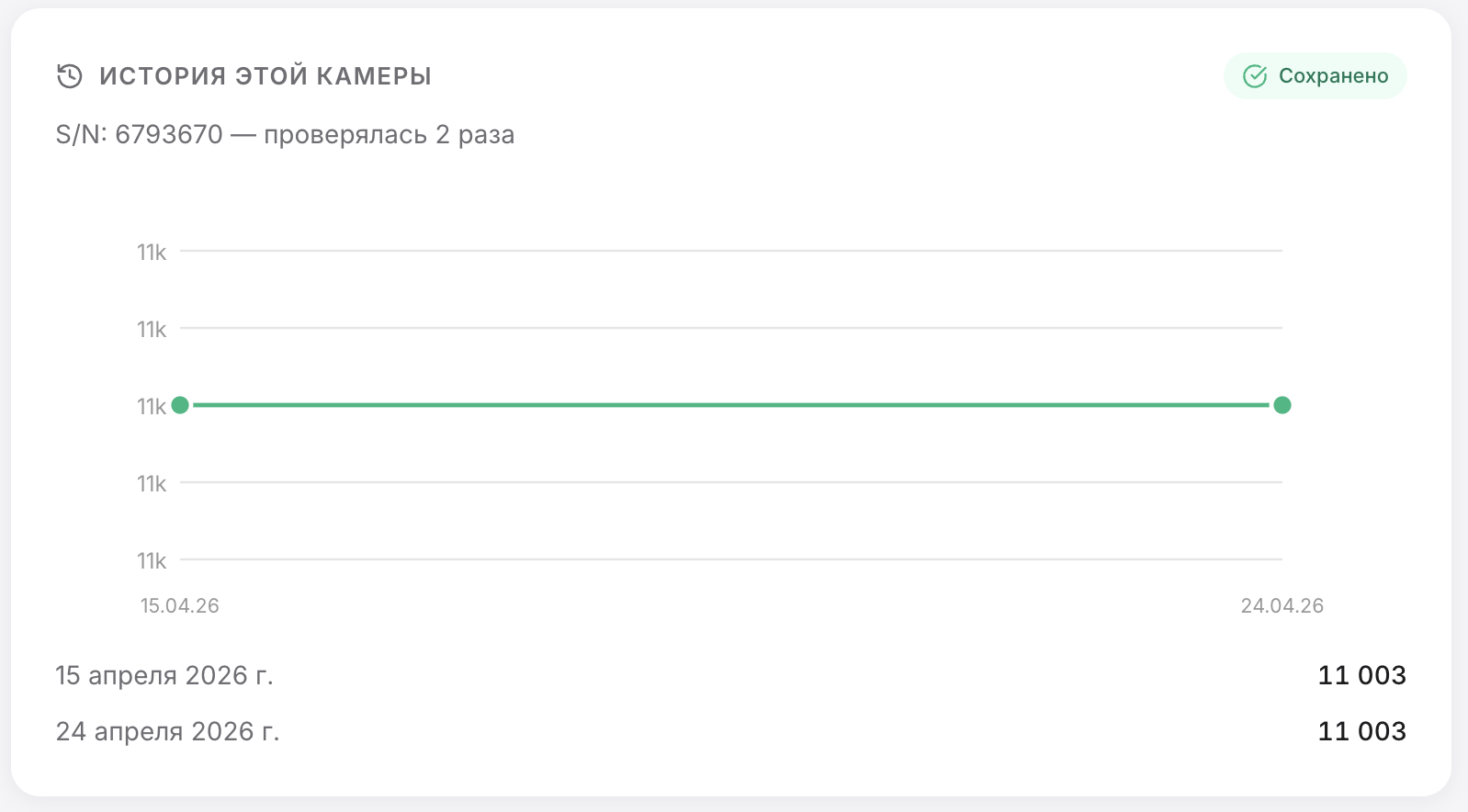1468x812 pixels.
Task: Click the 11 003 value for 24 апреля
Action: point(1361,731)
